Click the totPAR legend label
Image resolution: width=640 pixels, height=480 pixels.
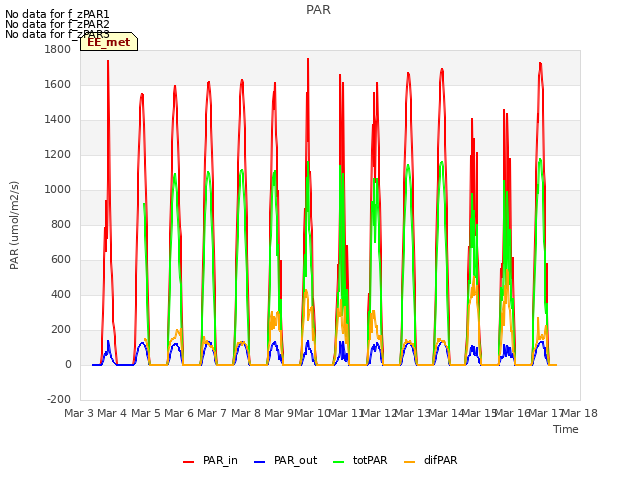click(370, 460)
